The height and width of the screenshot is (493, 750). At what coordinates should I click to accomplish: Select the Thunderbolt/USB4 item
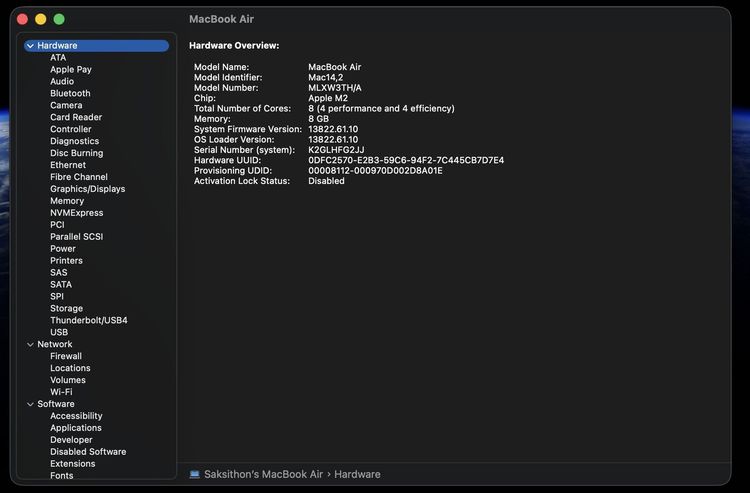pos(88,320)
